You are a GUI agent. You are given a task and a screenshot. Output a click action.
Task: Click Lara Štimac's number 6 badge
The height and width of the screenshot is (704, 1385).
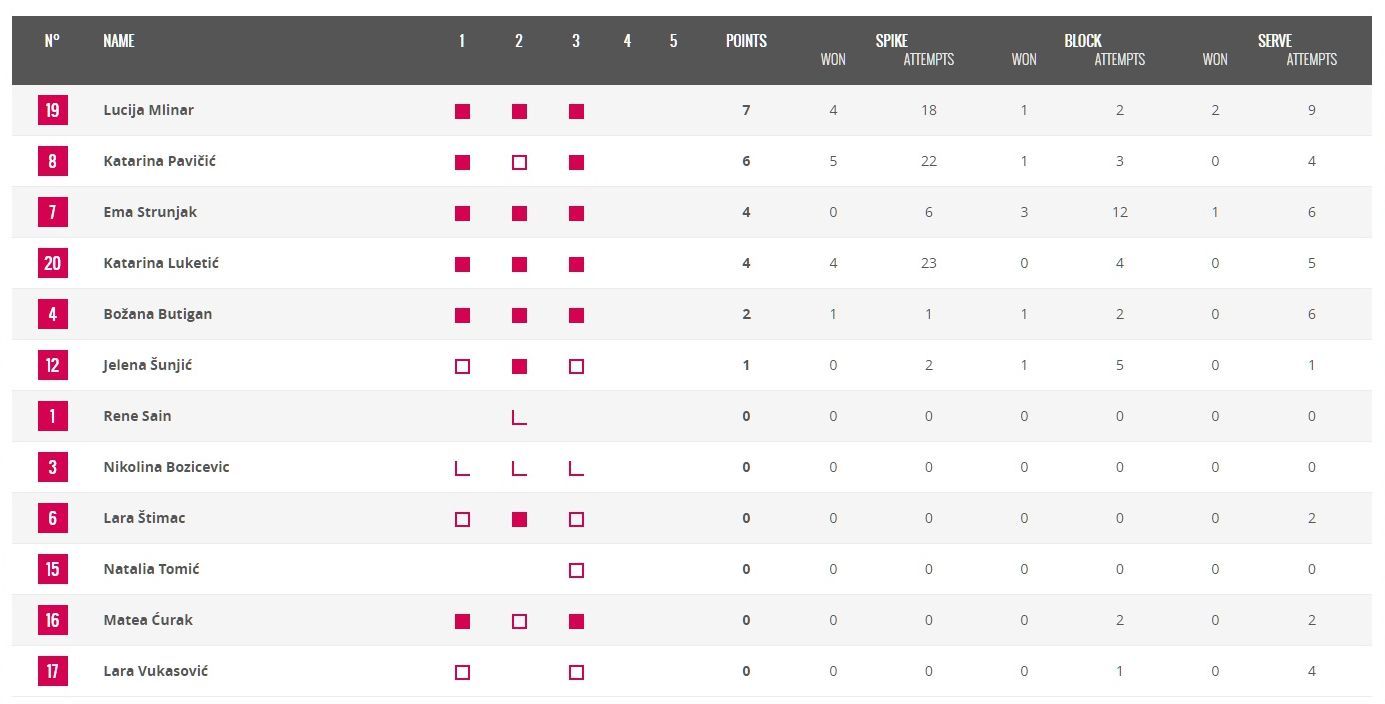click(52, 518)
